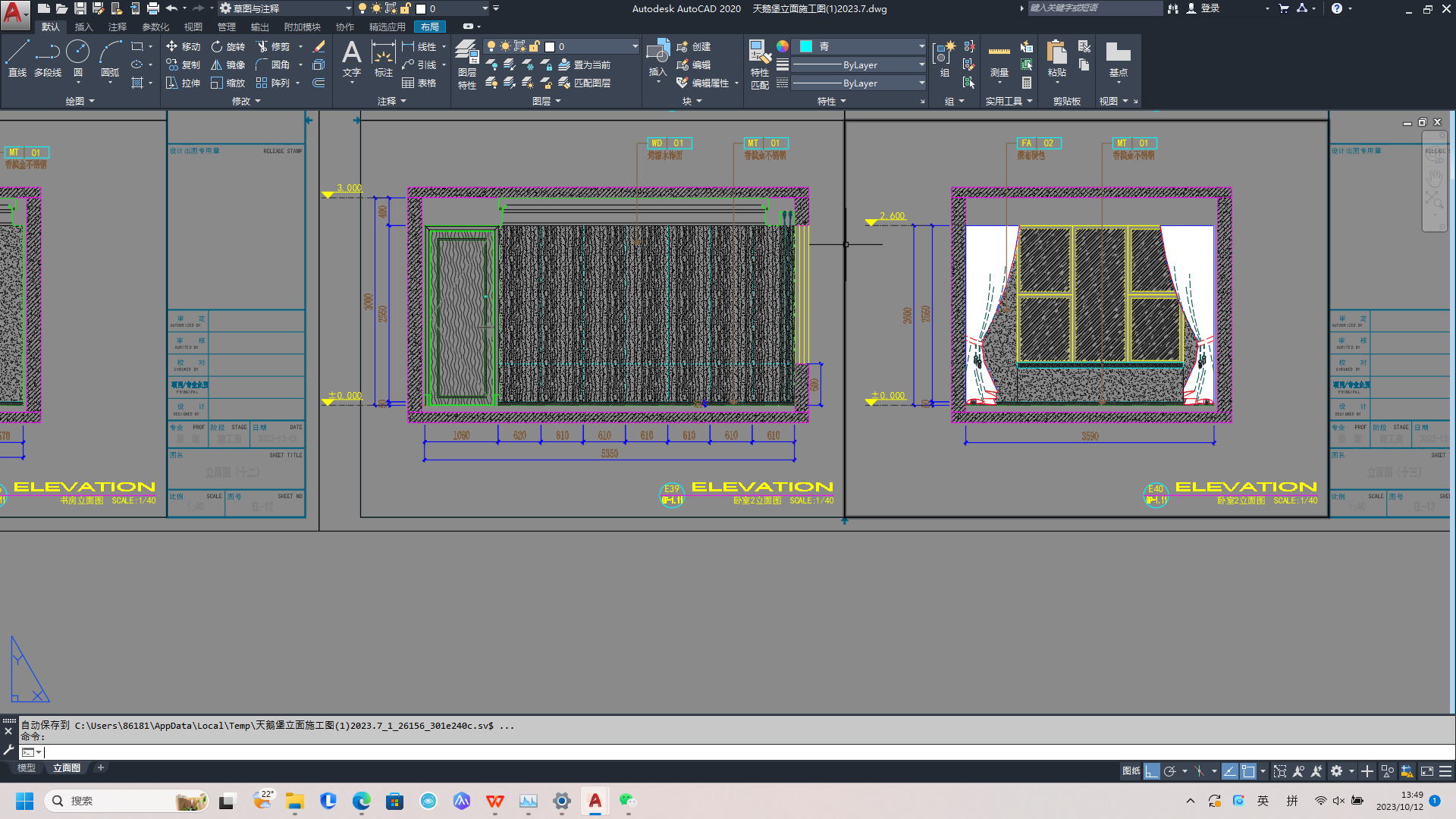Click the Array (阵列) tool
The height and width of the screenshot is (819, 1456).
(273, 83)
